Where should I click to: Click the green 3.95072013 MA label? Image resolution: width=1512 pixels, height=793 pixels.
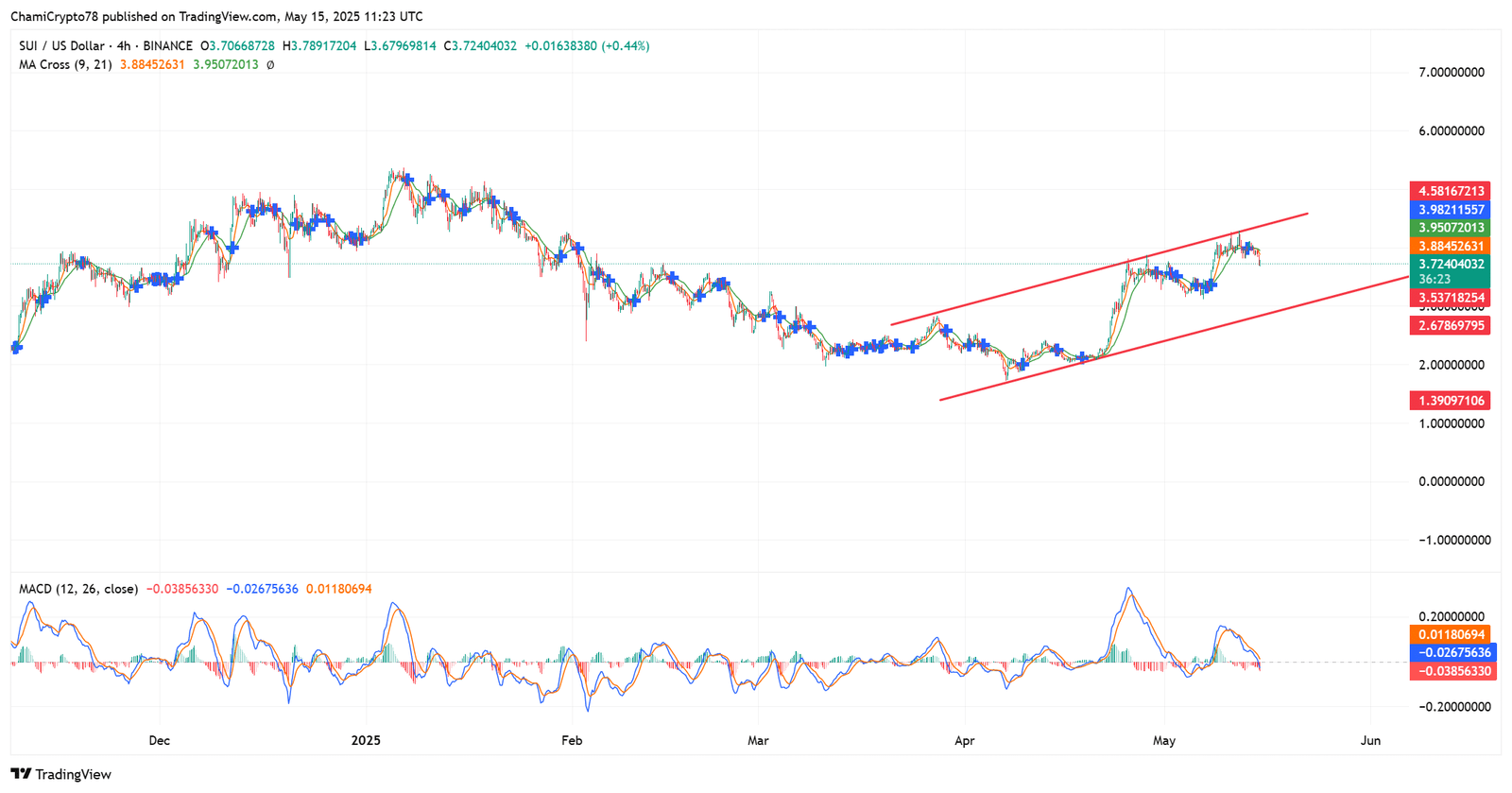(x=1450, y=228)
